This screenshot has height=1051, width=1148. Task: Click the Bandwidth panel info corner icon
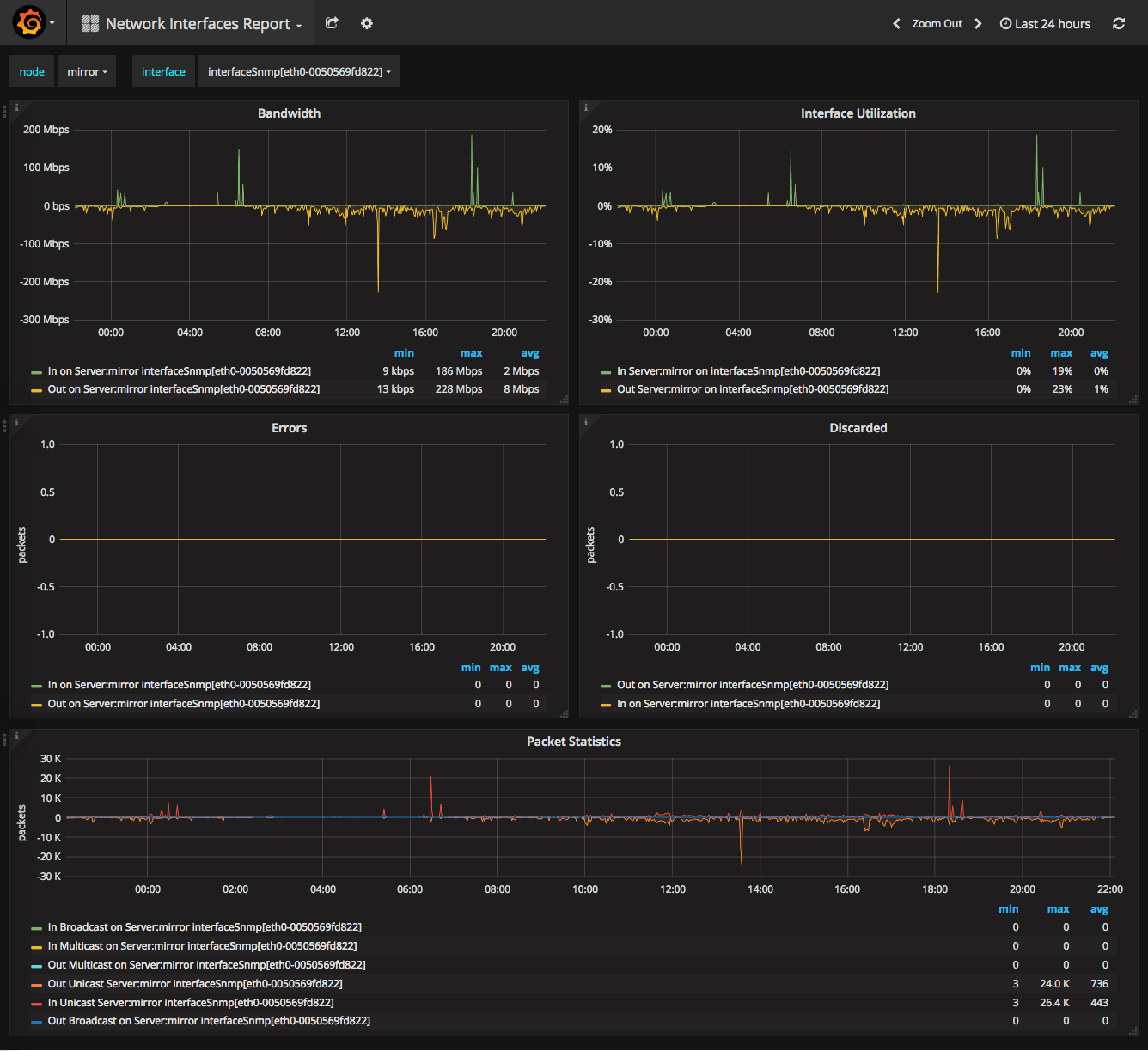tap(16, 107)
